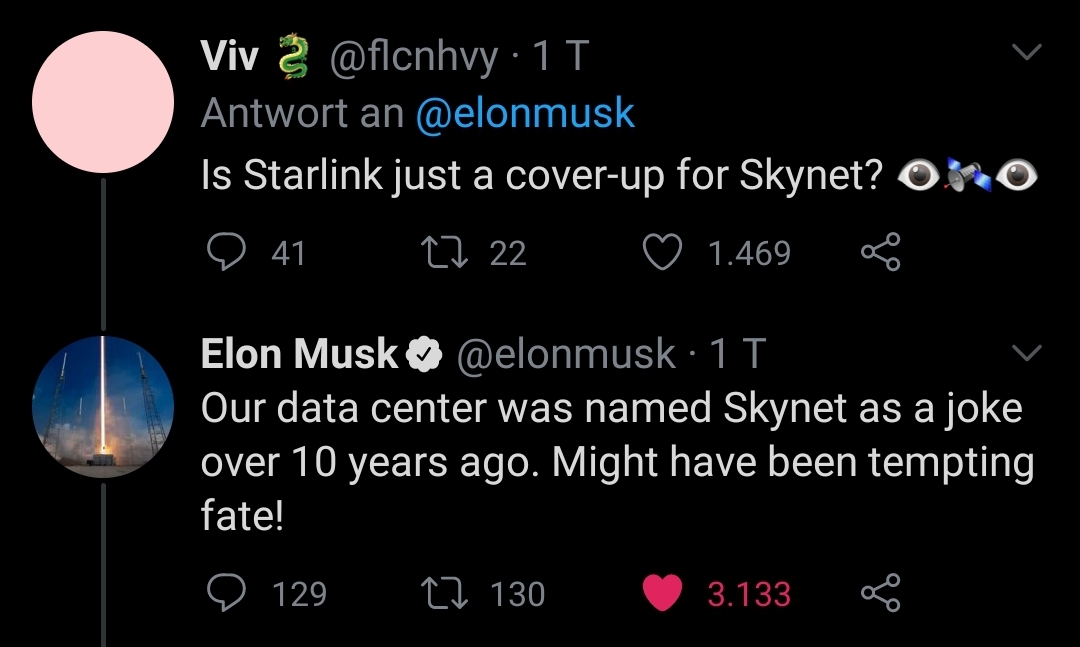The width and height of the screenshot is (1080, 647).
Task: Open options chevron on Viv's tweet
Action: tap(1027, 52)
